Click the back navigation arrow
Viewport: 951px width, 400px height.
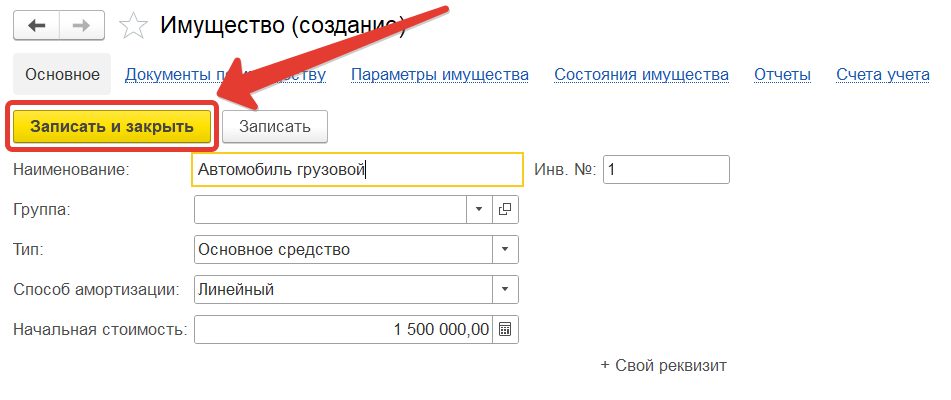point(36,25)
